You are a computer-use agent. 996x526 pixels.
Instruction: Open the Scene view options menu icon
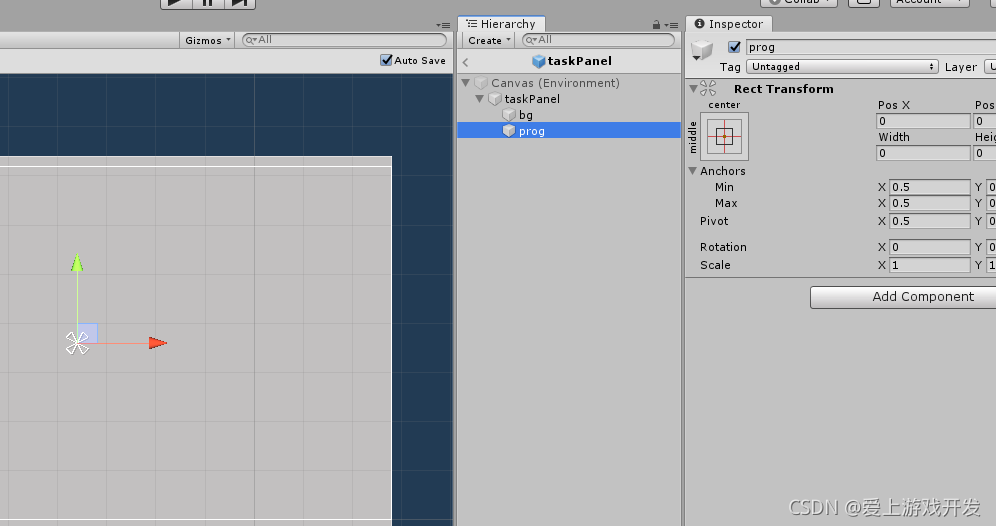443,25
